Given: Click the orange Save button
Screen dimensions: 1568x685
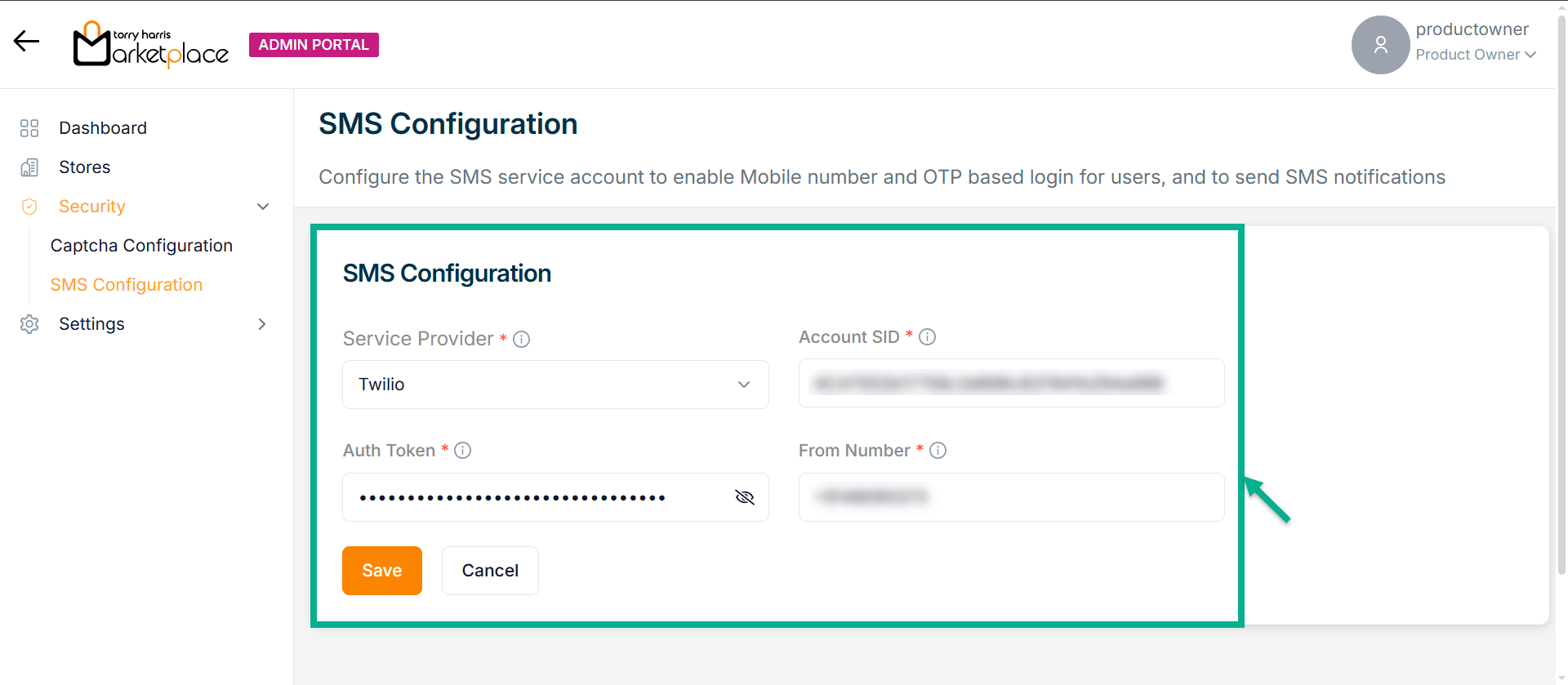Looking at the screenshot, I should (x=382, y=571).
